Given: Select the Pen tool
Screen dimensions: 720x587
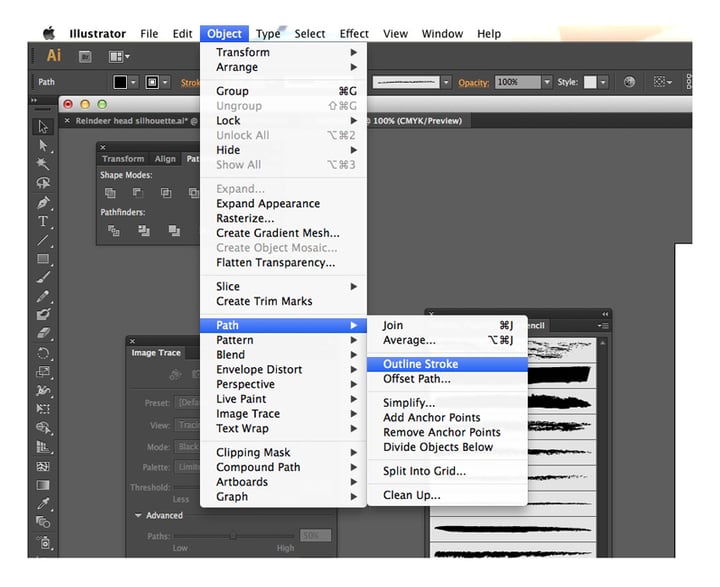Looking at the screenshot, I should pyautogui.click(x=43, y=202).
